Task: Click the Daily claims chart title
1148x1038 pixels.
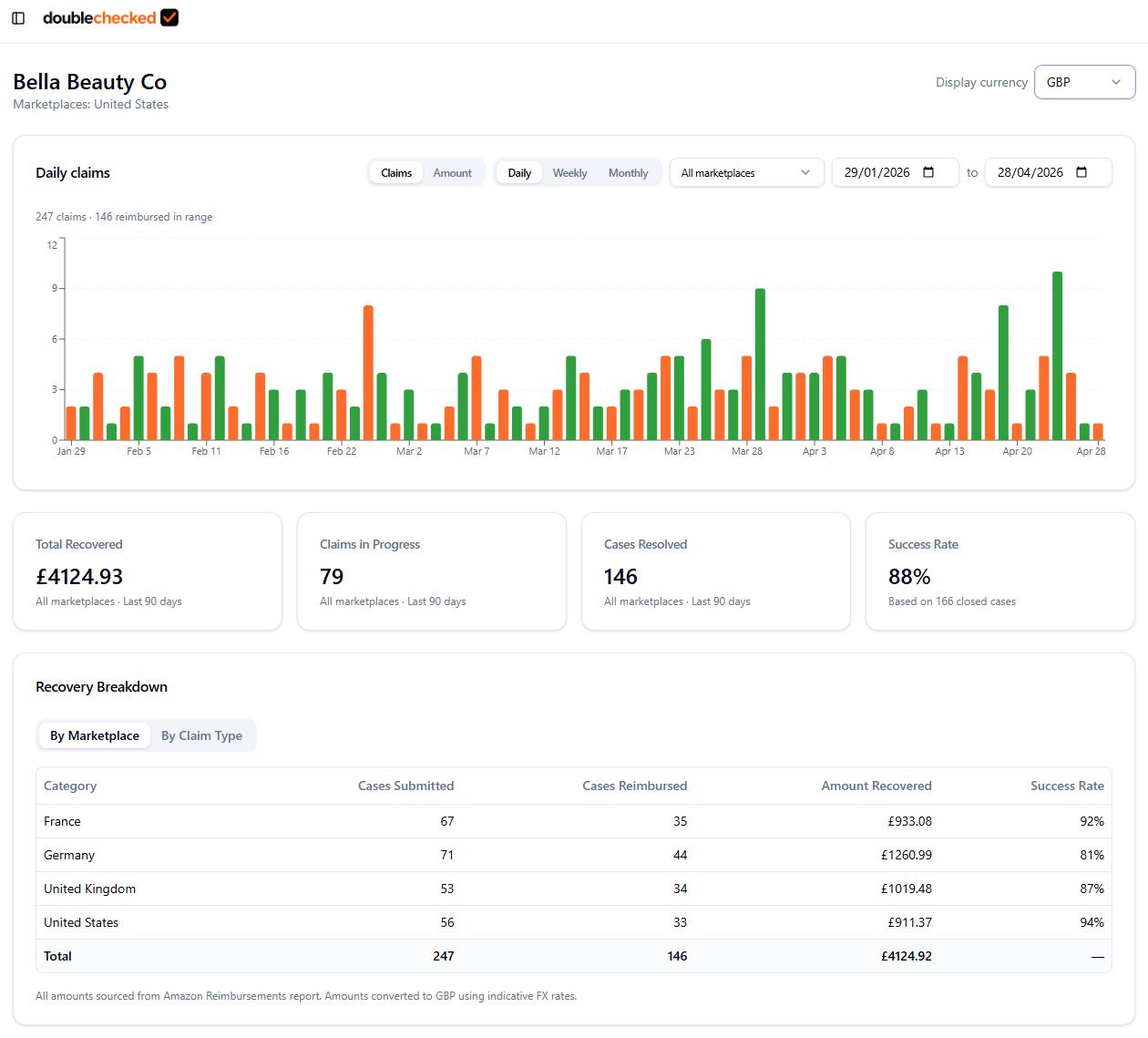Action: 73,172
